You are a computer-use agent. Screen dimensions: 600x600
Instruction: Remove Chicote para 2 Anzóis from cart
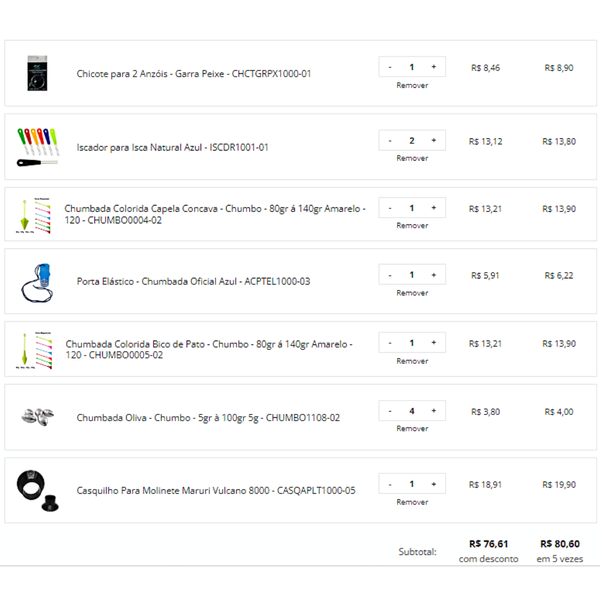pyautogui.click(x=412, y=85)
